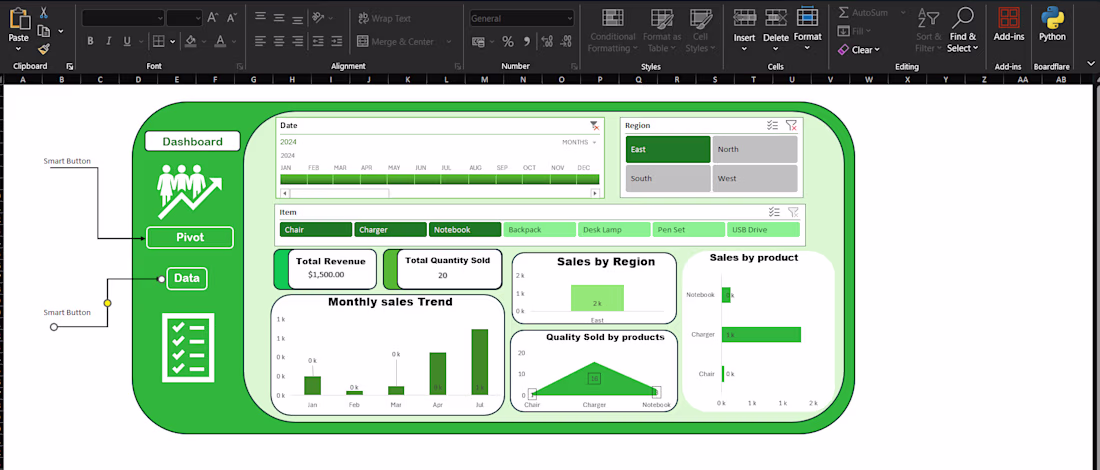Click the Item slicer multi-select icon
The image size is (1100, 470).
[x=774, y=212]
